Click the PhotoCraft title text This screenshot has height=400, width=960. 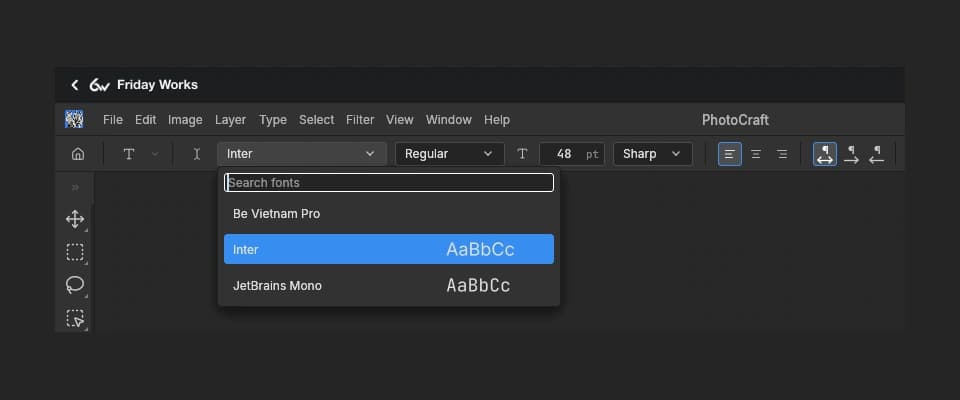tap(735, 120)
